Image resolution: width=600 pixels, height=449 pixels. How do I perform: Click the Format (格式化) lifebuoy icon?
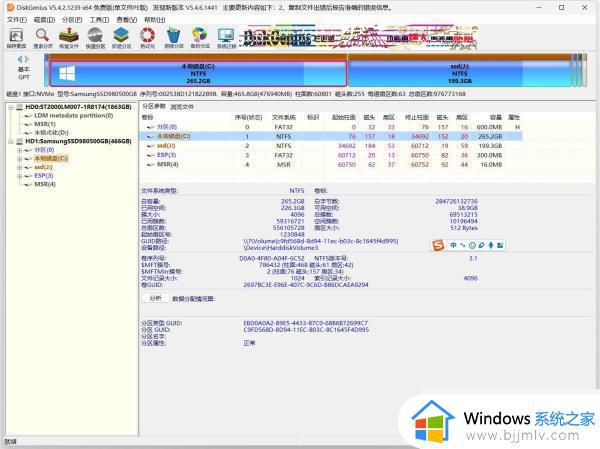(147, 38)
